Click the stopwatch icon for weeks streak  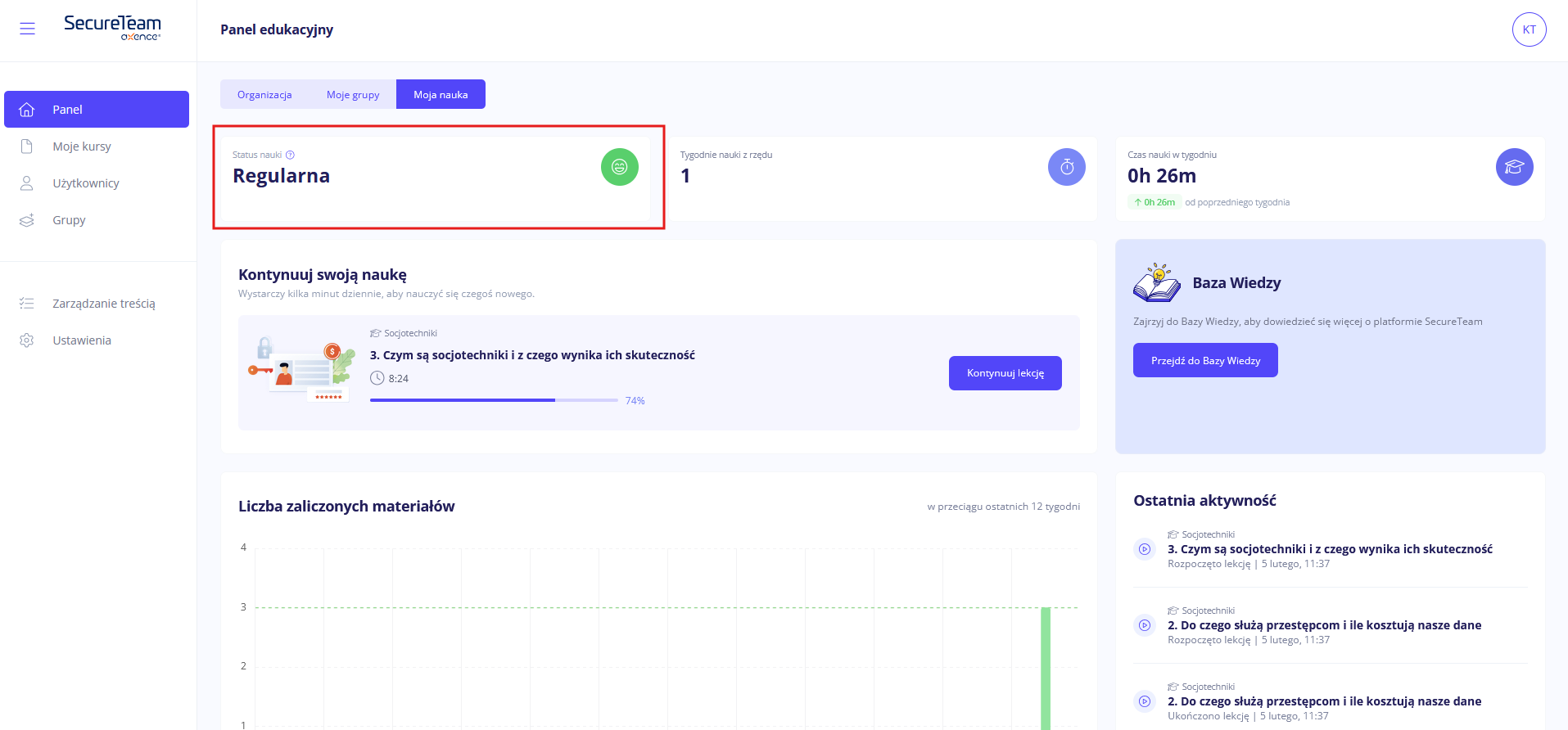click(1066, 167)
